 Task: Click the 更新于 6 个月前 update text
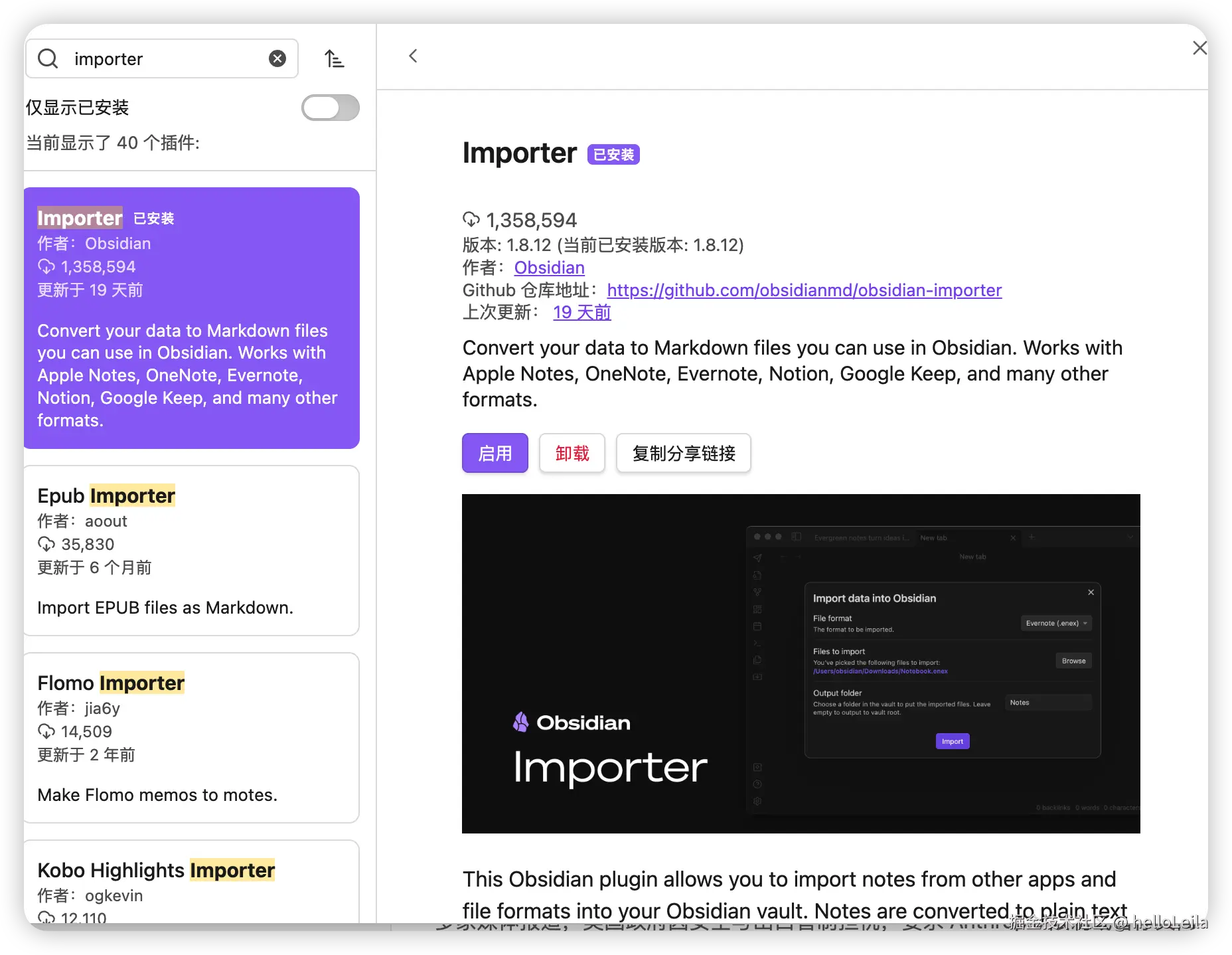(x=94, y=568)
